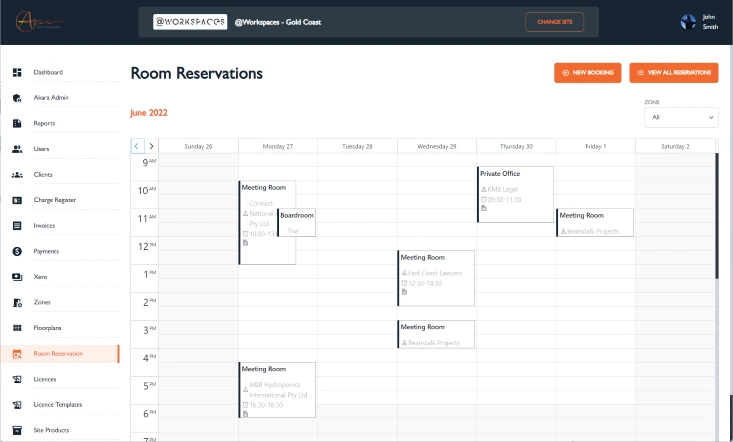Click the Charge Register icon
Screen dimensions: 733x442
(x=17, y=200)
